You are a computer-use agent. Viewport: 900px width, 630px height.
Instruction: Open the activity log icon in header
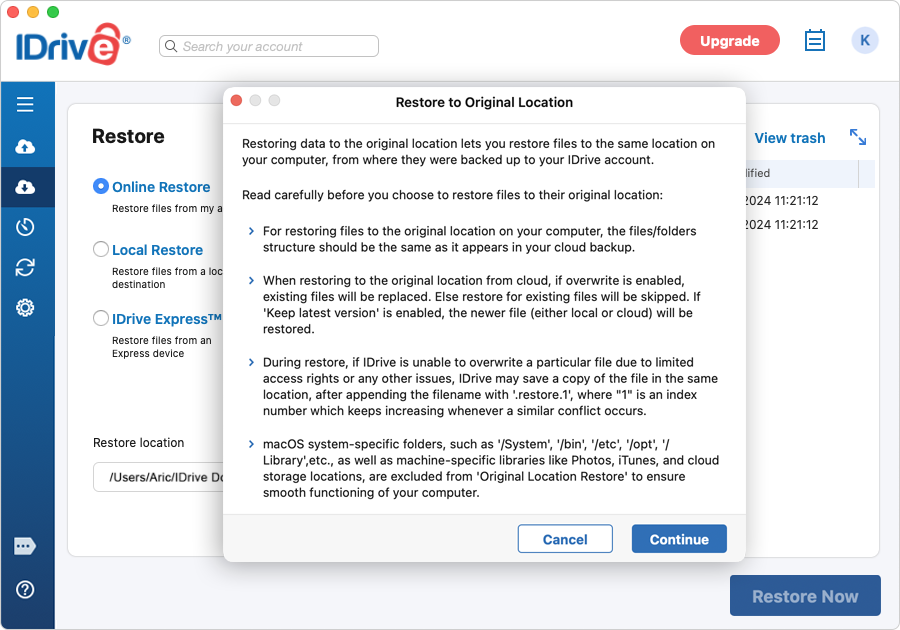click(x=815, y=41)
